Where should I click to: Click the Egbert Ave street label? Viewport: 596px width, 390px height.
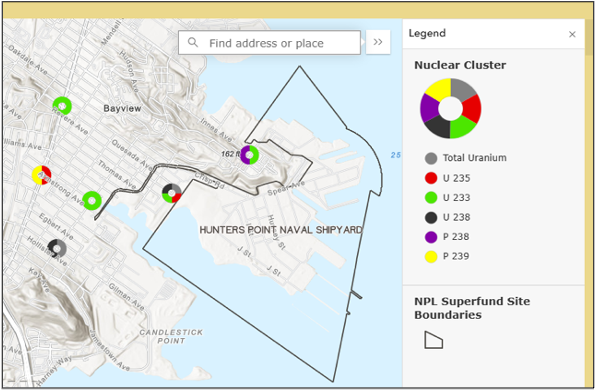point(56,226)
